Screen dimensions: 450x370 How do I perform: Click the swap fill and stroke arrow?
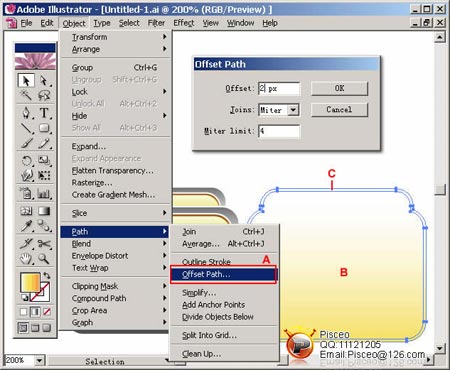47,275
